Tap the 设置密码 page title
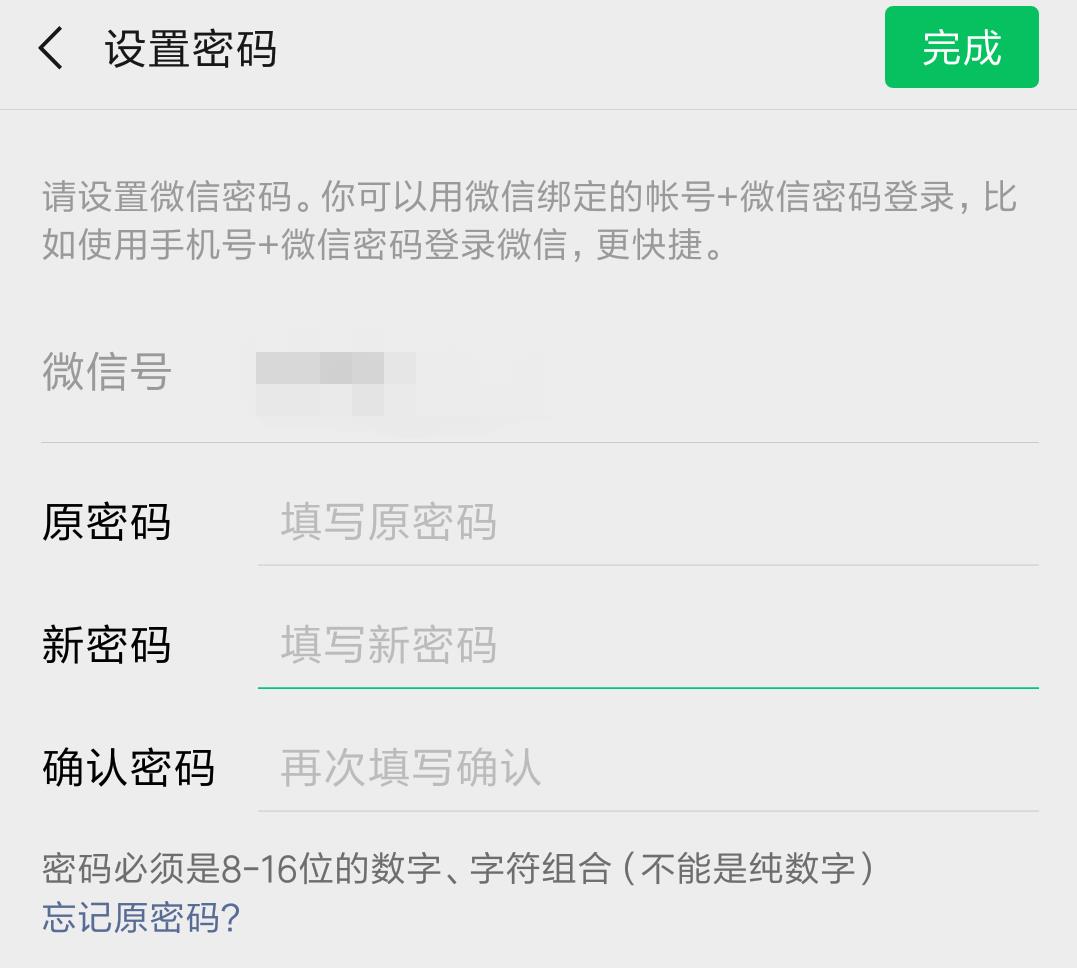 click(190, 49)
